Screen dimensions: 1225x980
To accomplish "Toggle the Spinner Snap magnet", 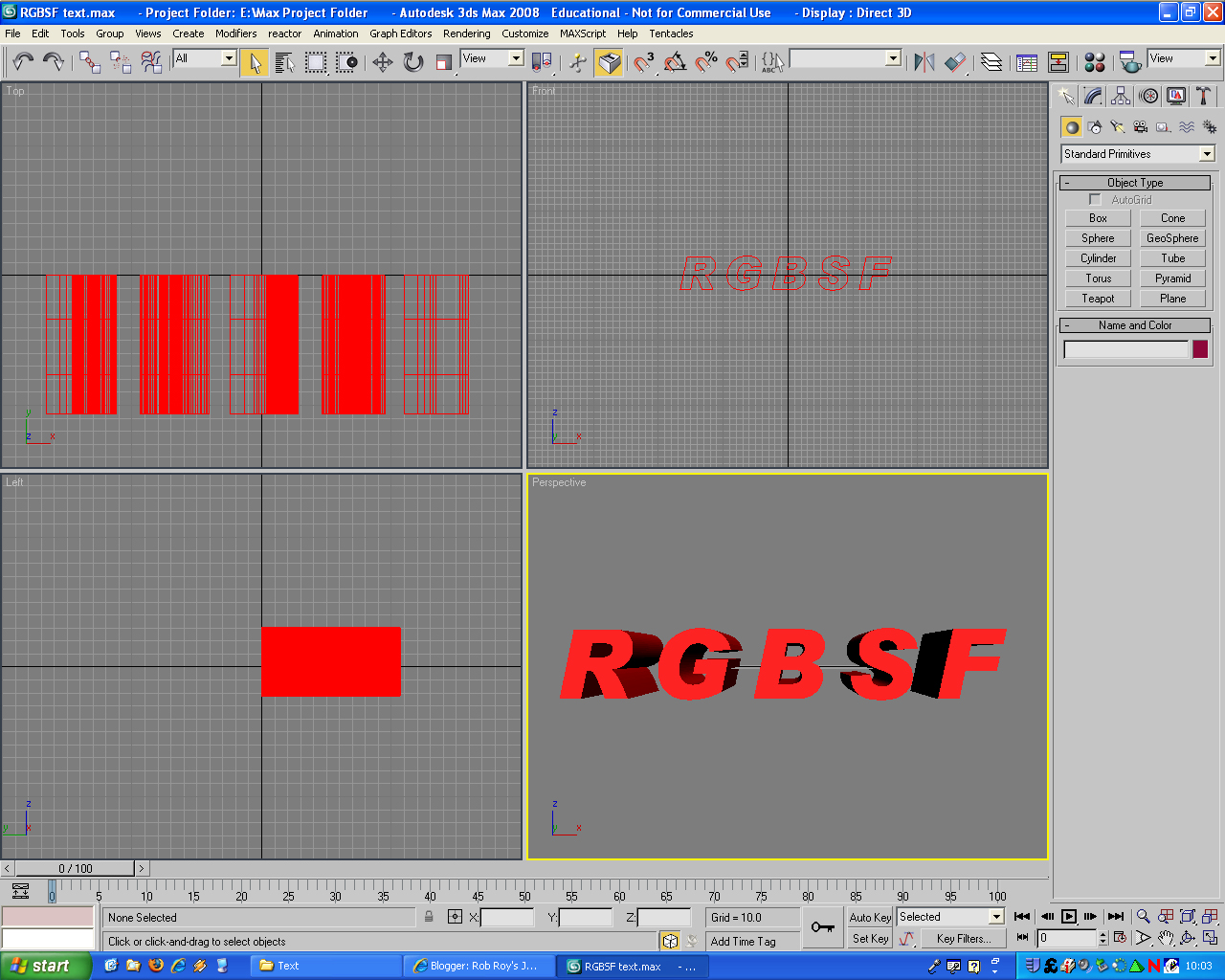I will tap(737, 62).
